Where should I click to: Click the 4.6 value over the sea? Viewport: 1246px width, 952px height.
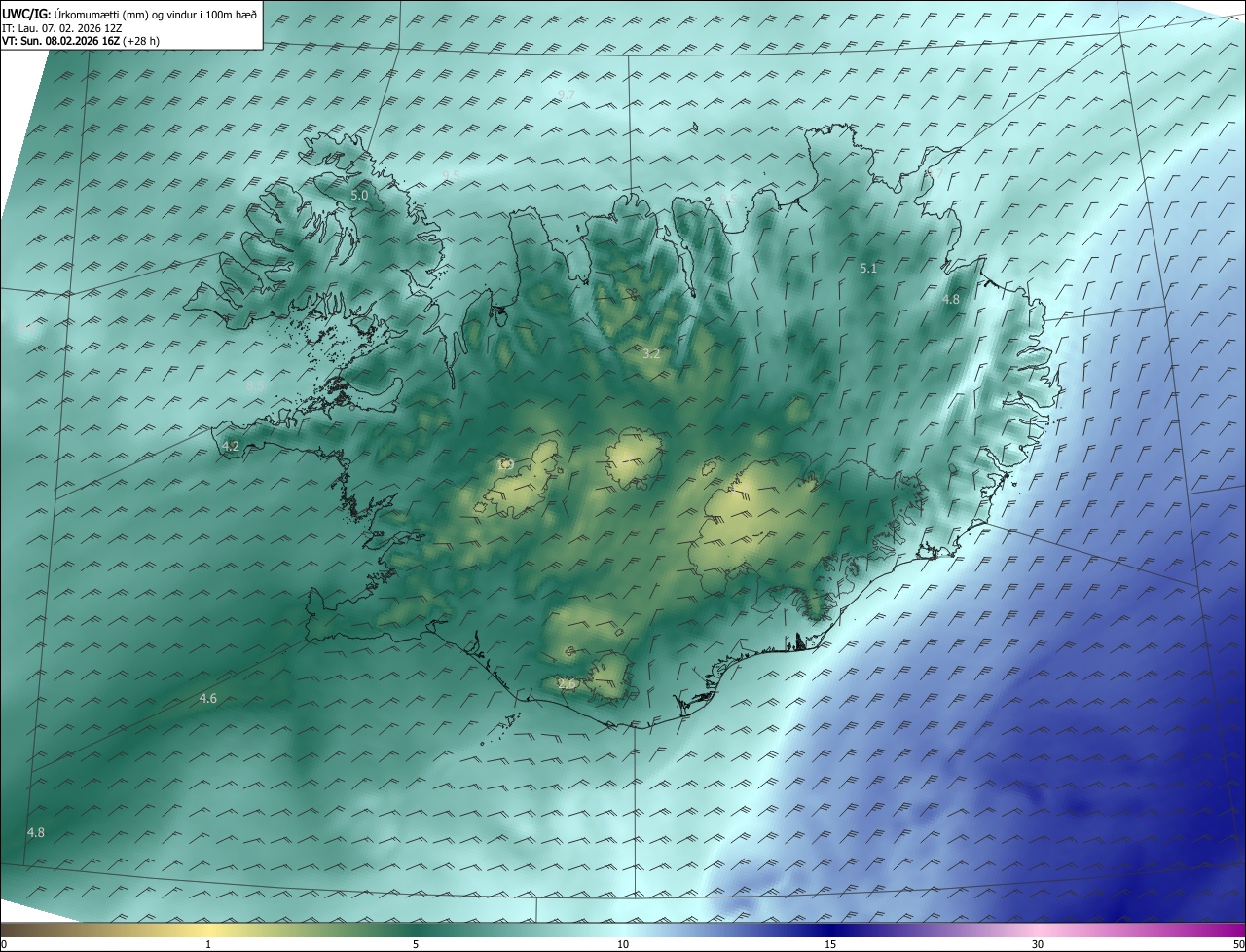point(208,698)
